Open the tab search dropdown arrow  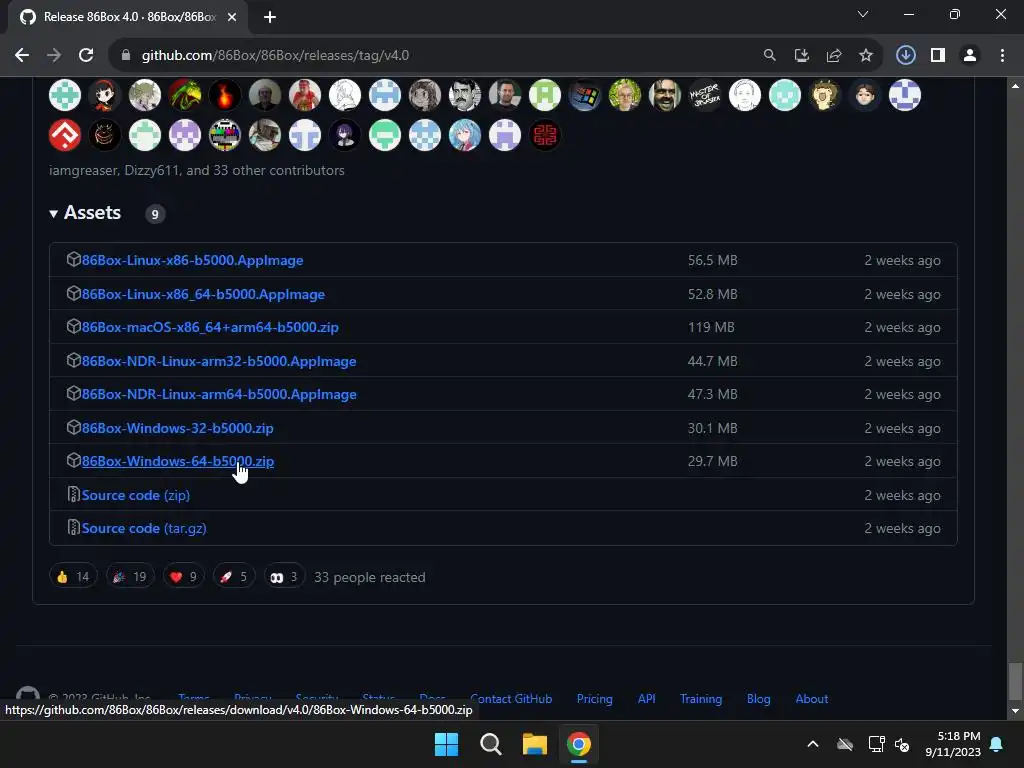tap(863, 14)
